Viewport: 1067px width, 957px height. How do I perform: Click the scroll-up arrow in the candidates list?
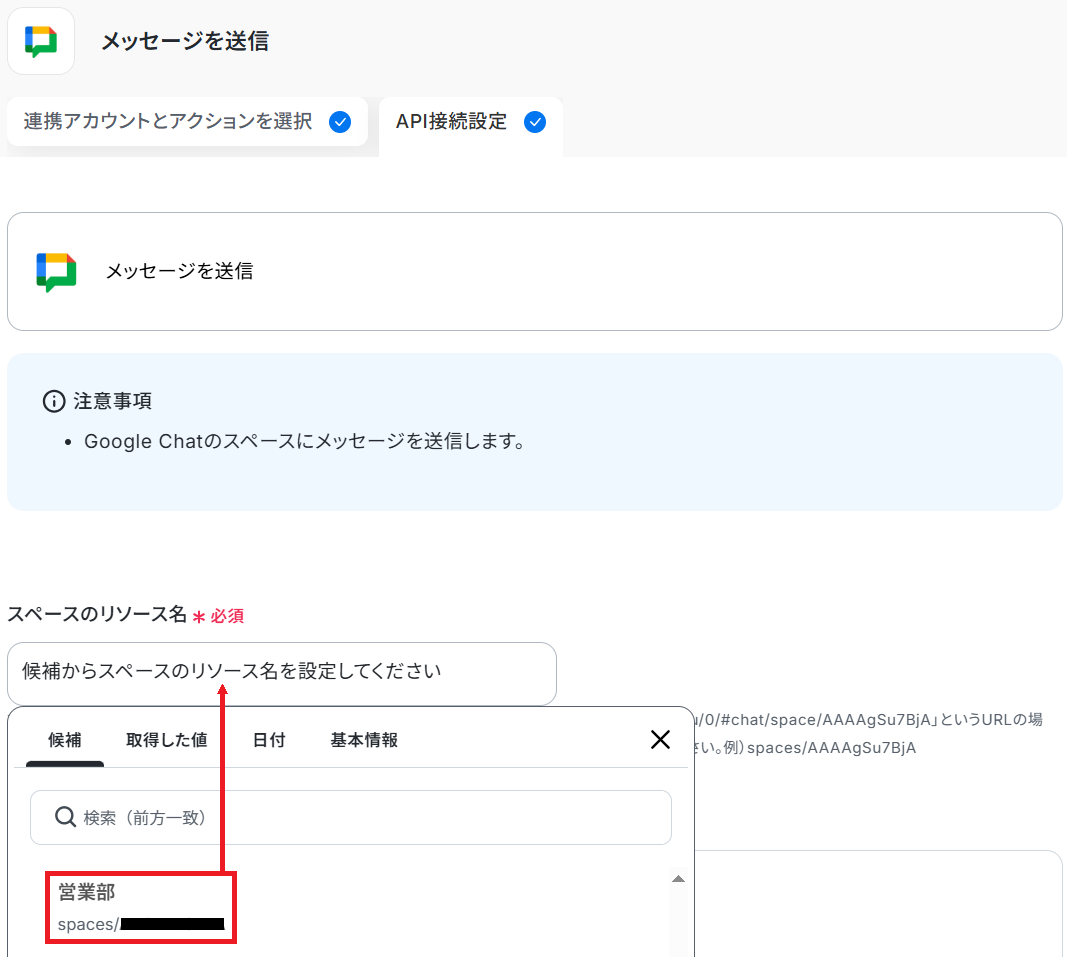(678, 879)
